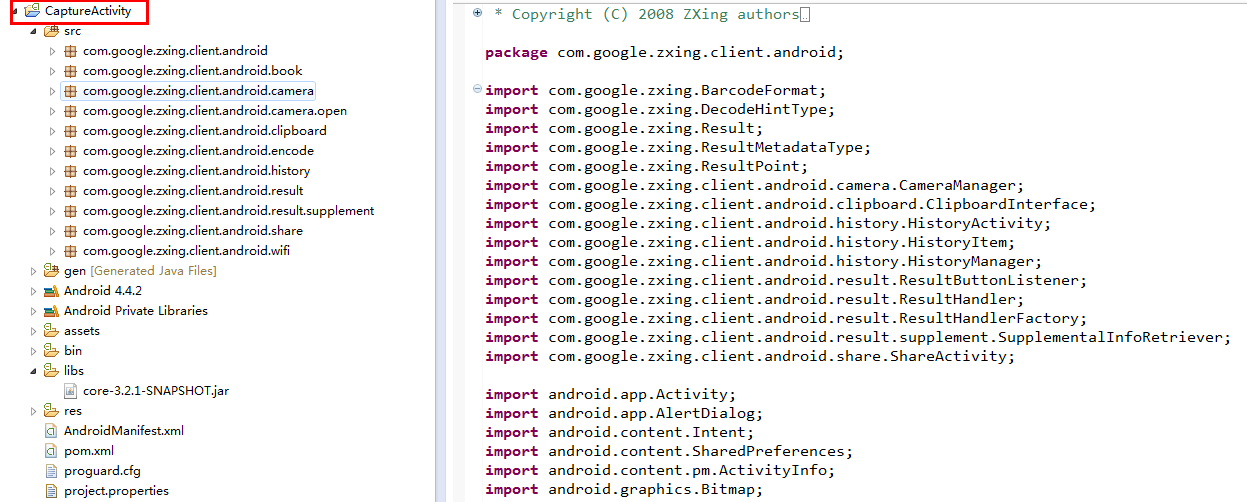Click the pom.xml file icon
The height and width of the screenshot is (502, 1247).
(51, 451)
